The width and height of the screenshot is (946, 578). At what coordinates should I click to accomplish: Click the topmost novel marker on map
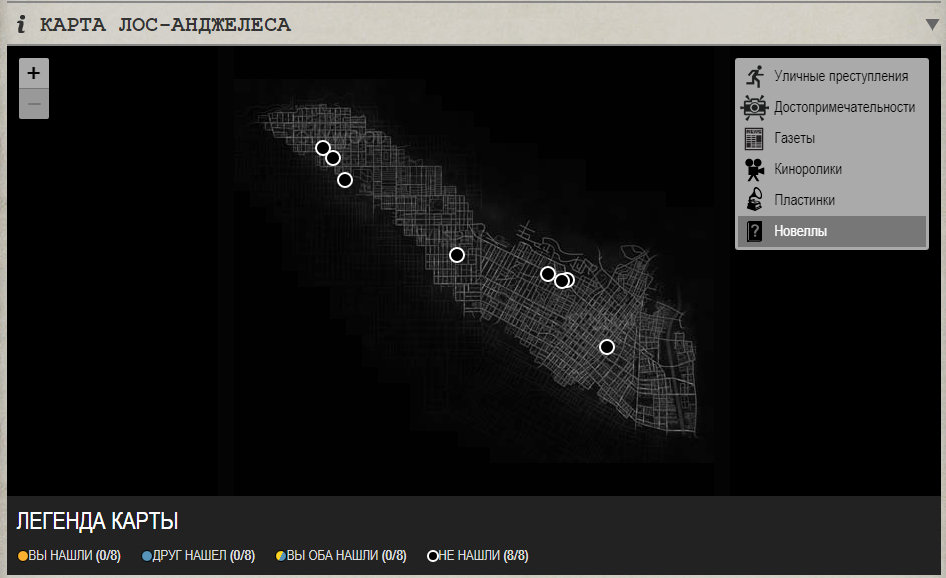(323, 148)
